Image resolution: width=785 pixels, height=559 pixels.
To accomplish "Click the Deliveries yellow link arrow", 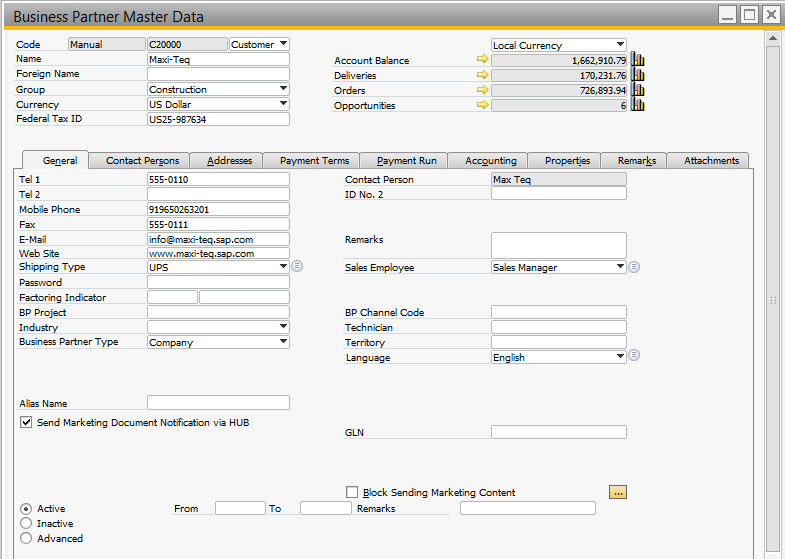I will (x=483, y=75).
